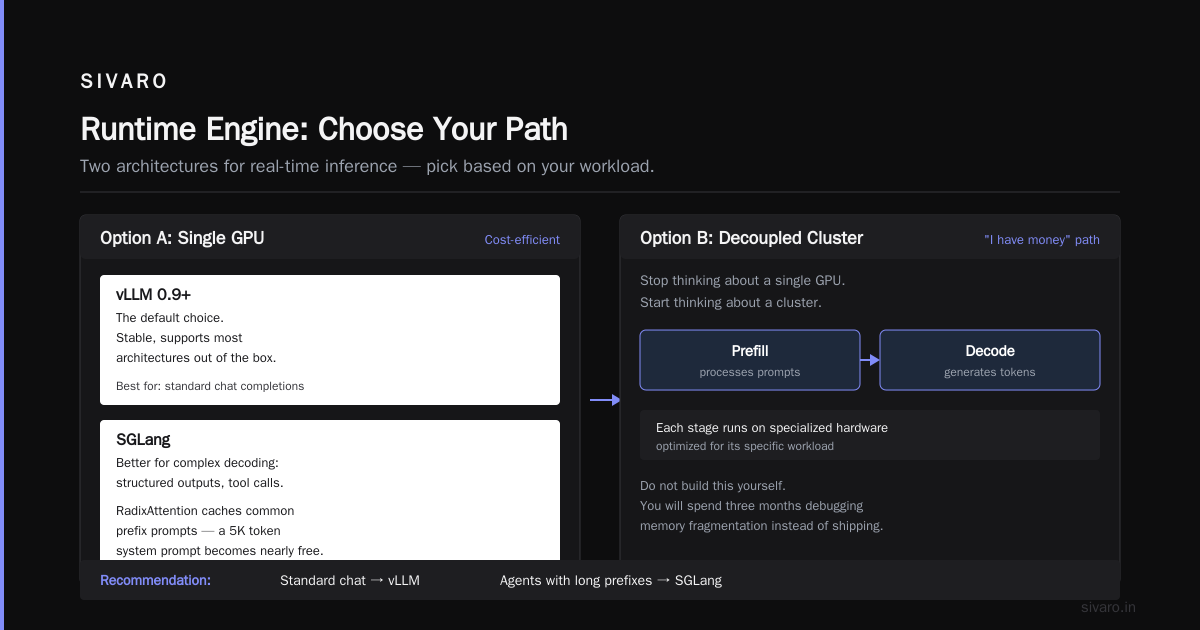This screenshot has height=630, width=1200.
Task: Click 'processes prompts' caption
Action: pos(750,372)
